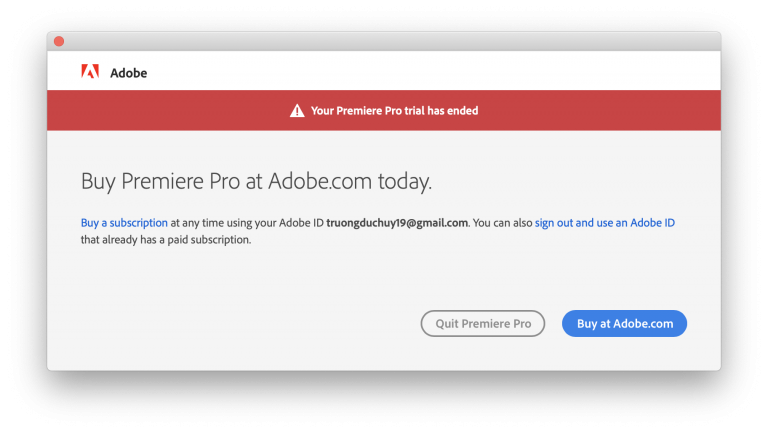The height and width of the screenshot is (433, 768).
Task: Click the 'Adobe.com' word in the heading
Action: click(x=320, y=181)
